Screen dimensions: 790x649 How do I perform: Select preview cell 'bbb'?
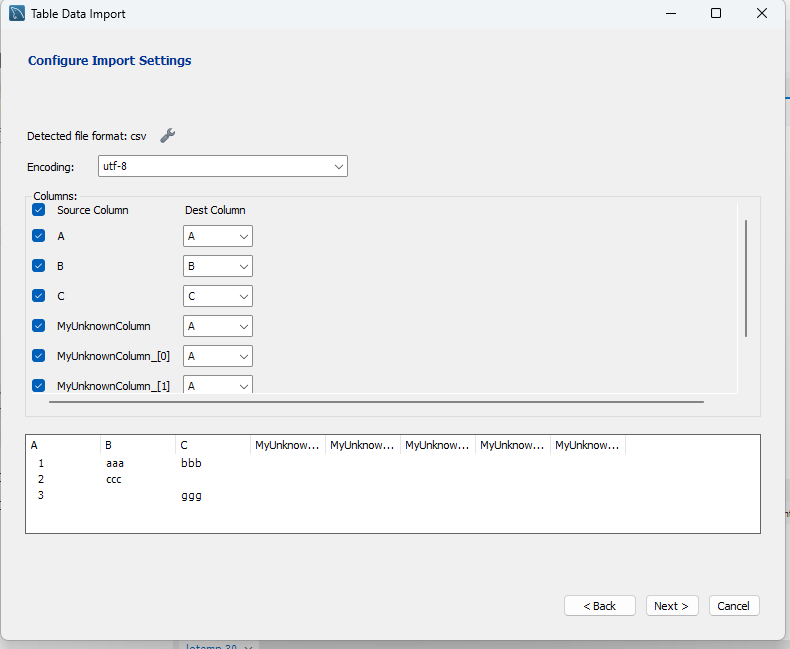click(191, 463)
